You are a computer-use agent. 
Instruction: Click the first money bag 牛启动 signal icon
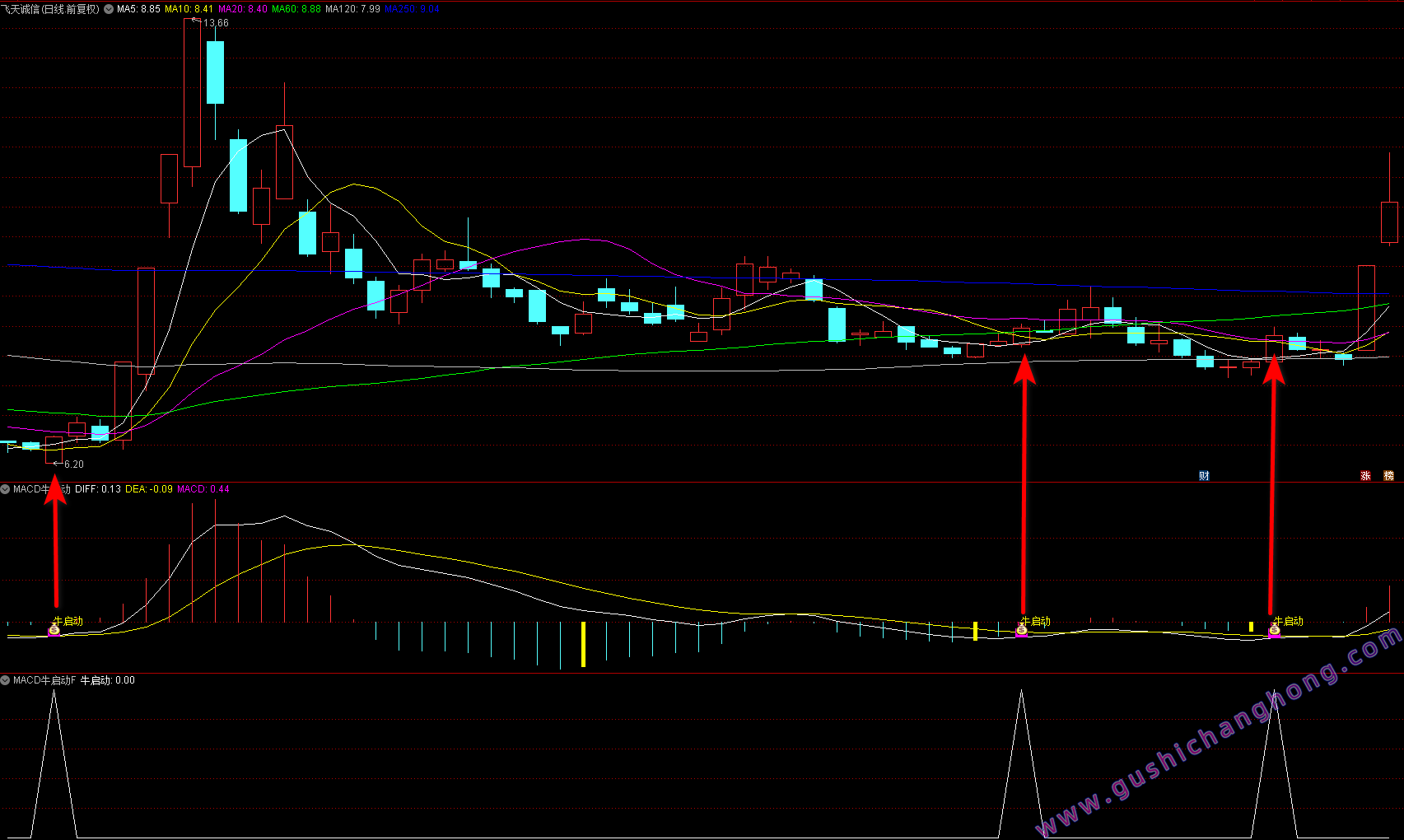click(54, 631)
